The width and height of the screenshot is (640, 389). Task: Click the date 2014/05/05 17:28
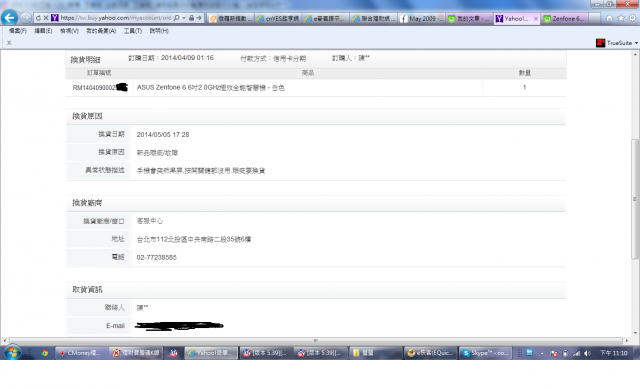point(162,135)
